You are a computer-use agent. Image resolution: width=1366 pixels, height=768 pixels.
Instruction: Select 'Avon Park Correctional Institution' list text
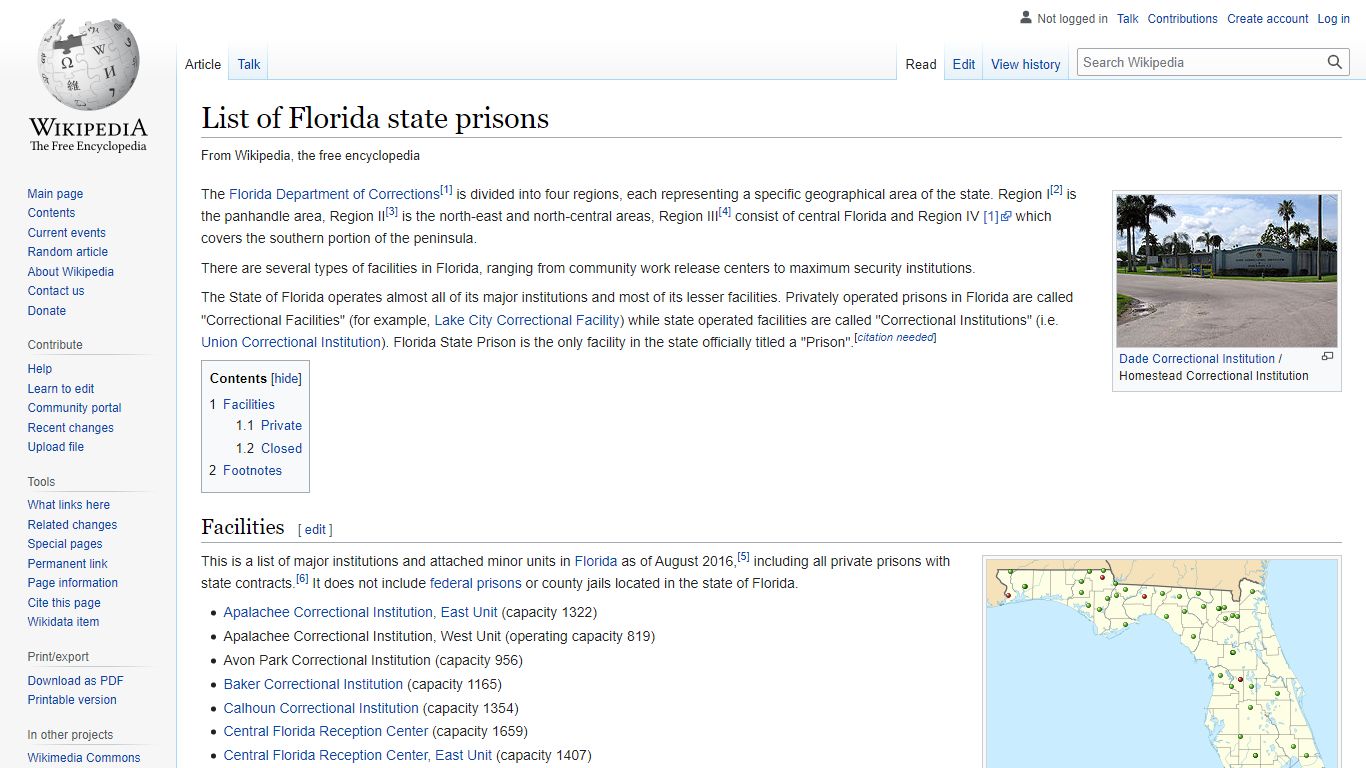[327, 660]
